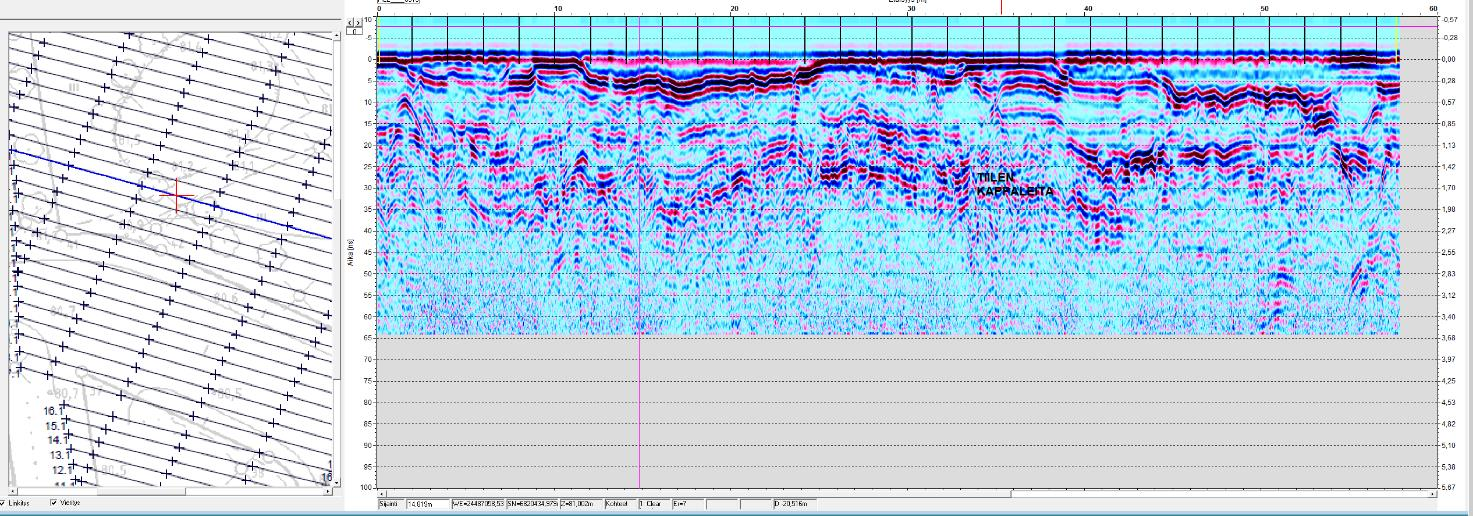Click the '1: Clear' status field
This screenshot has width=1473, height=516.
[x=653, y=504]
